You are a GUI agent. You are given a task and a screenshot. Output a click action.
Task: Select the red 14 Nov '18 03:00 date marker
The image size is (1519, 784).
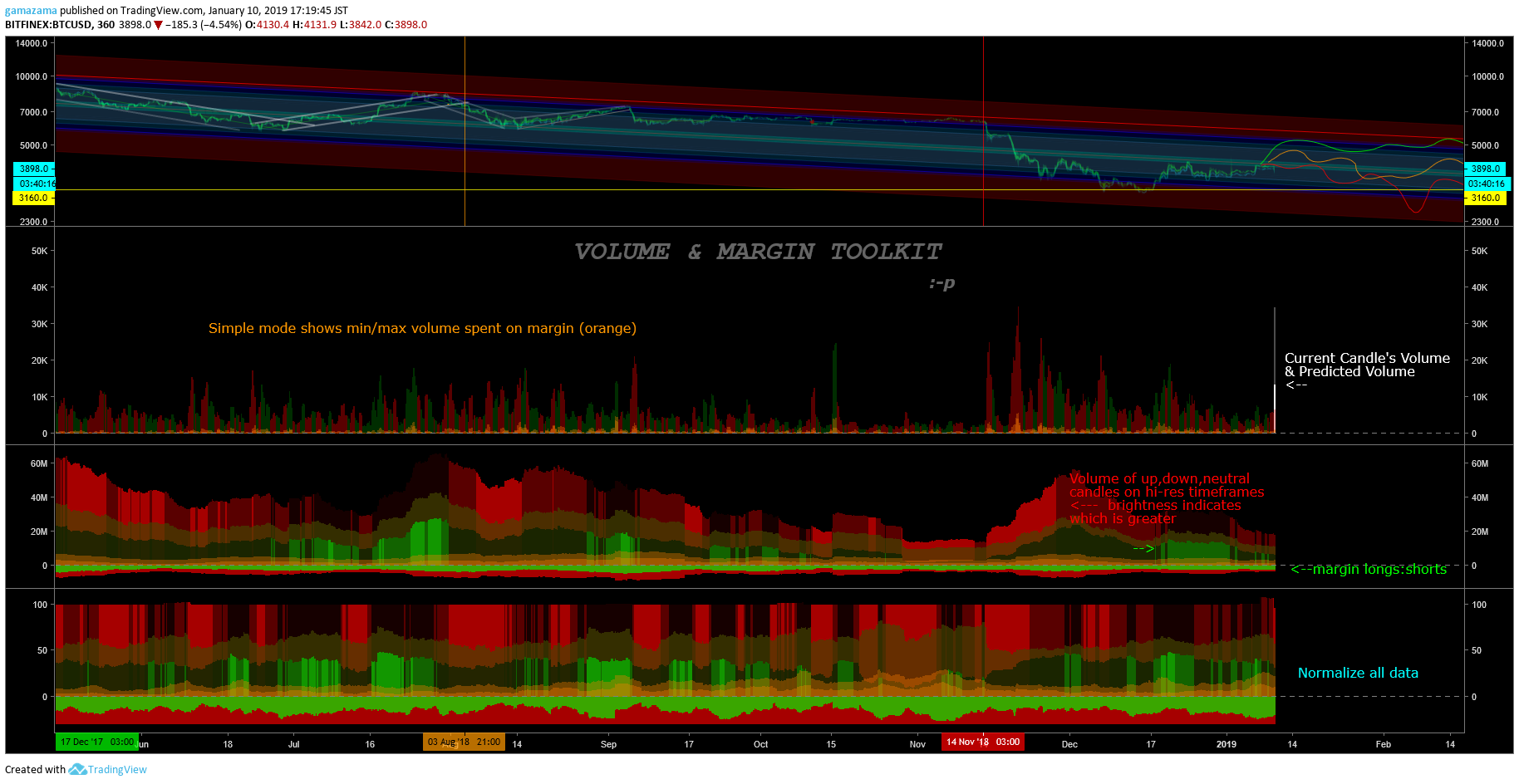tap(983, 742)
